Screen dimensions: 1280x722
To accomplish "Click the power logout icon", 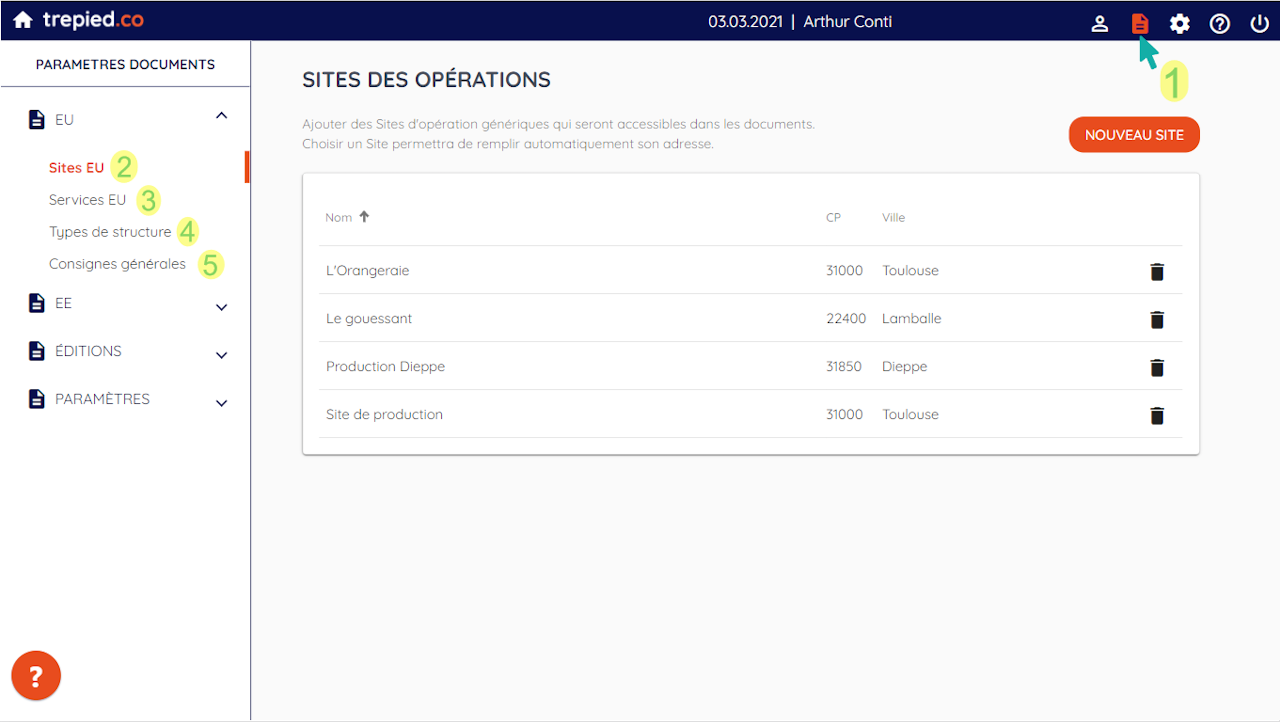I will pyautogui.click(x=1260, y=24).
